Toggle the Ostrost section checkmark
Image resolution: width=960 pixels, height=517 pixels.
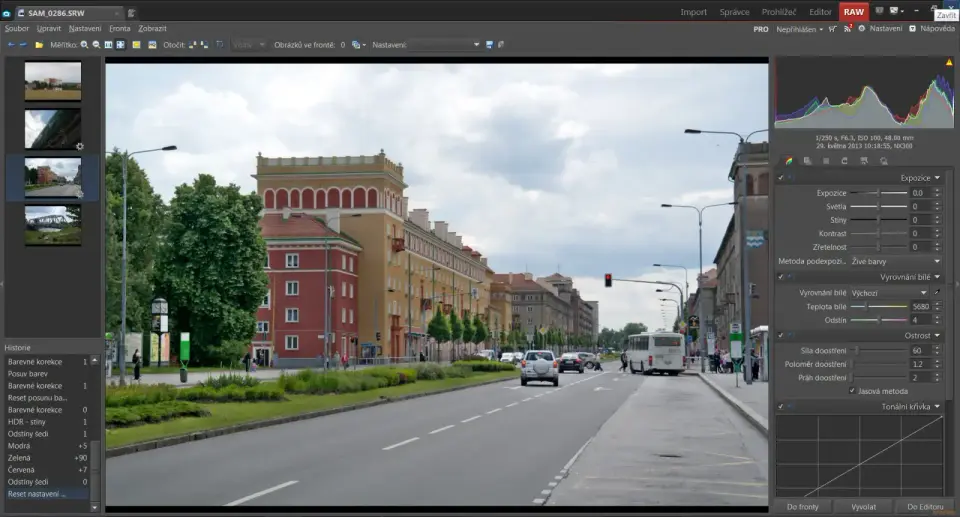[781, 335]
